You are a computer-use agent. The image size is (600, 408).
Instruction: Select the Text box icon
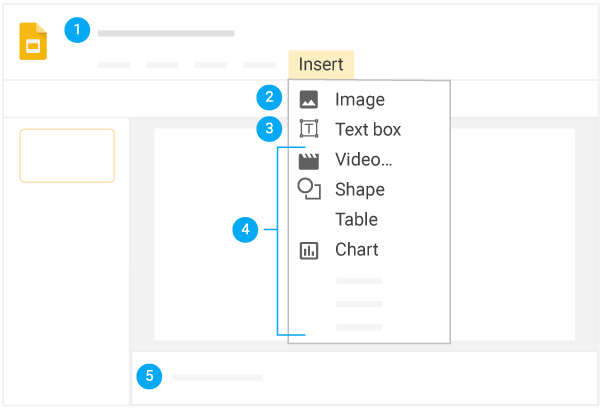309,129
